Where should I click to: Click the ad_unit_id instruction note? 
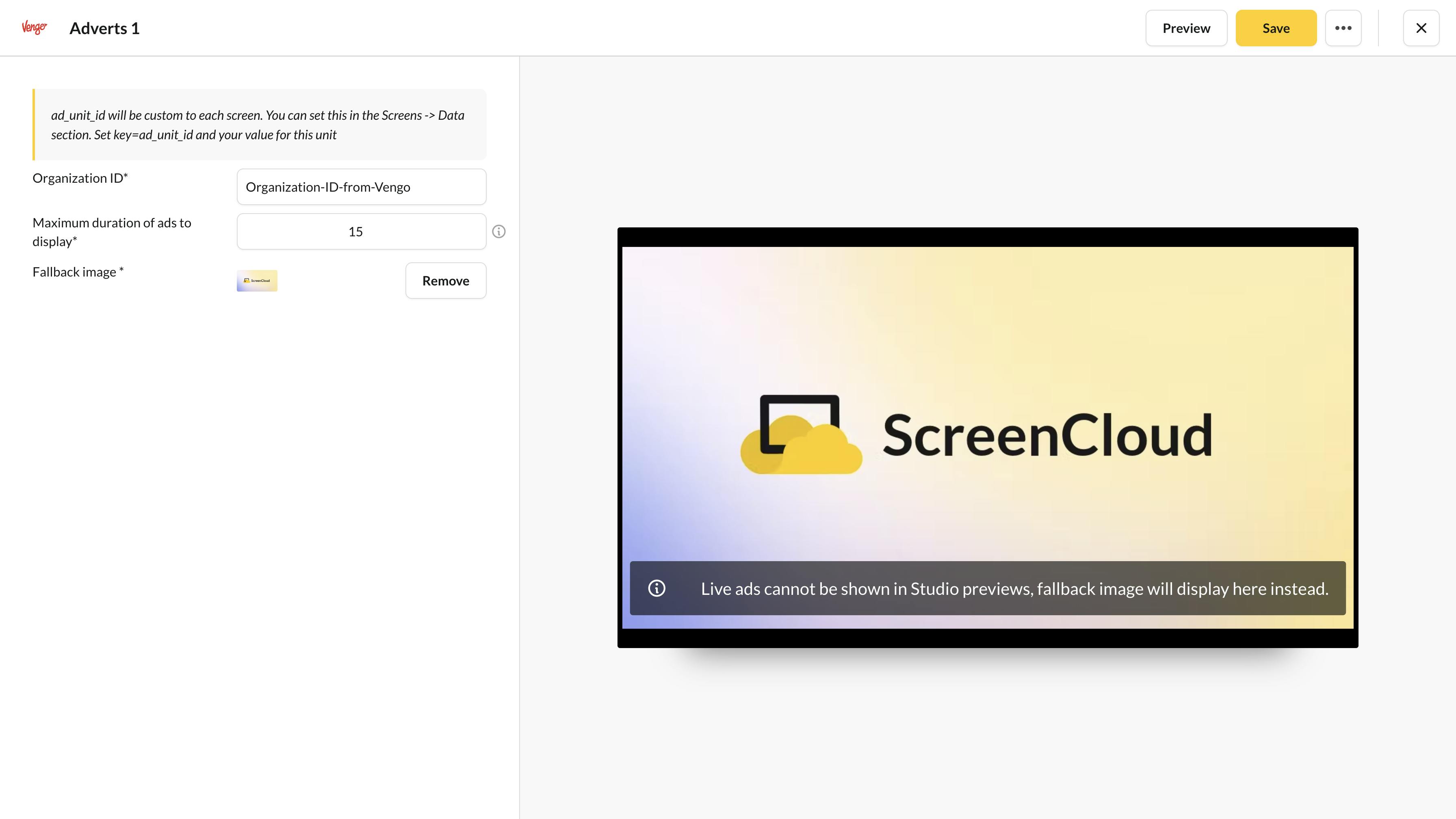(x=260, y=125)
